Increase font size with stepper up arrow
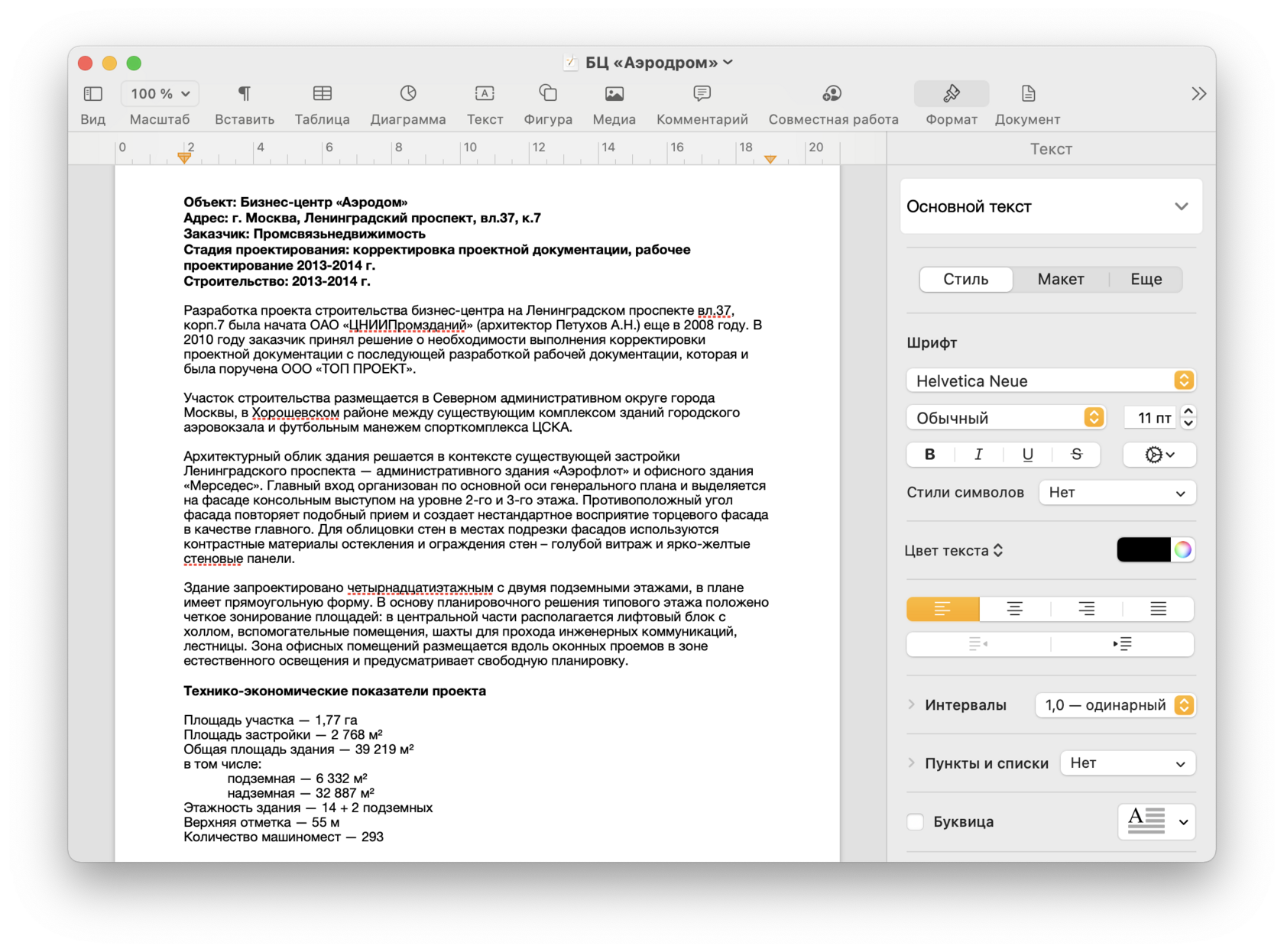Screen dimensions: 1284x952 click(1188, 412)
